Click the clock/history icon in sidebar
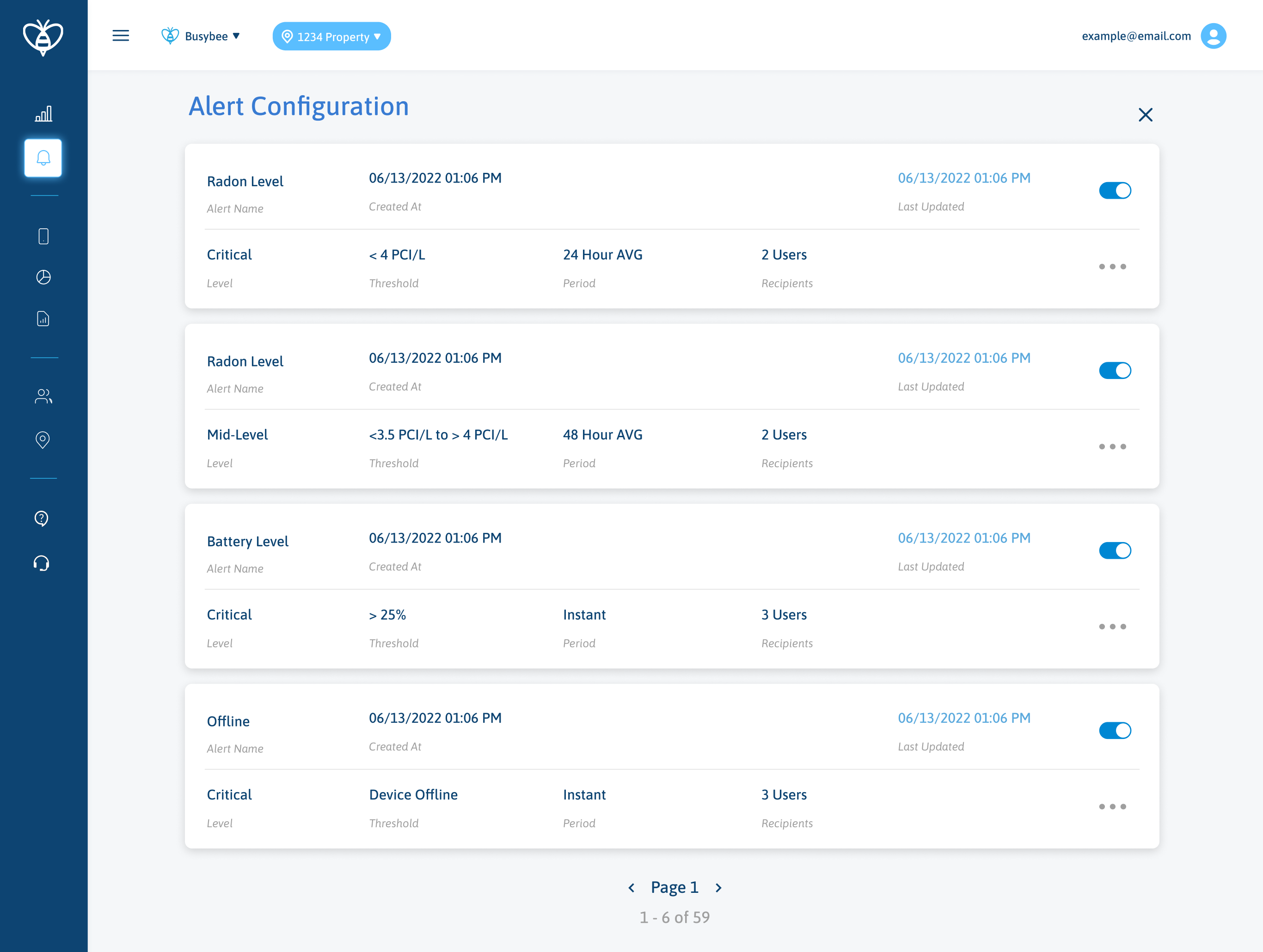Image resolution: width=1263 pixels, height=952 pixels. [x=44, y=277]
